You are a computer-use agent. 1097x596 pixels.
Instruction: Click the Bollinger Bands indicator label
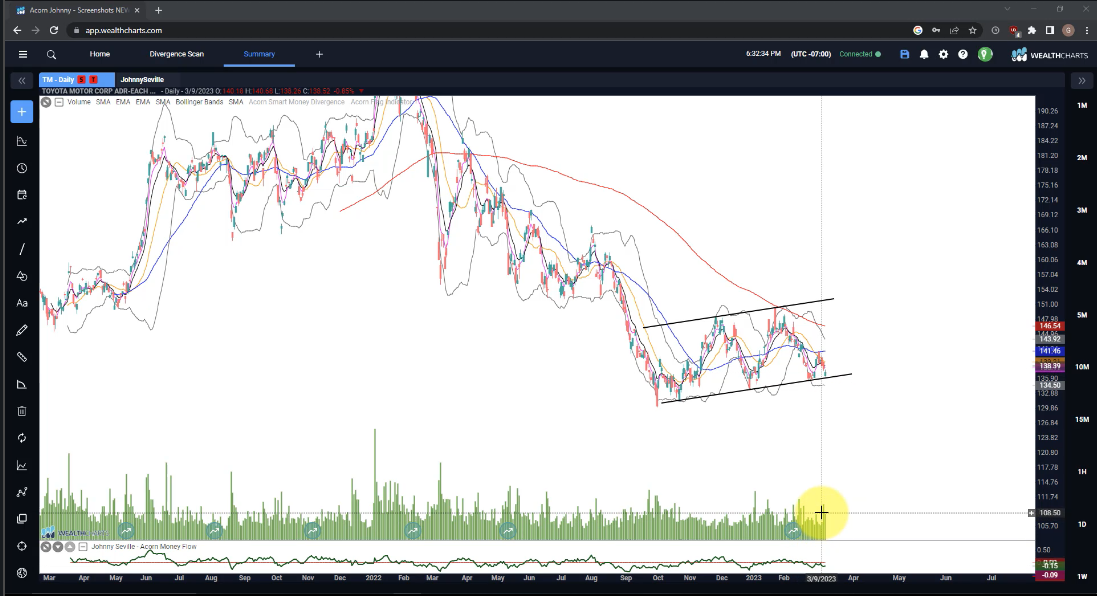tap(199, 102)
